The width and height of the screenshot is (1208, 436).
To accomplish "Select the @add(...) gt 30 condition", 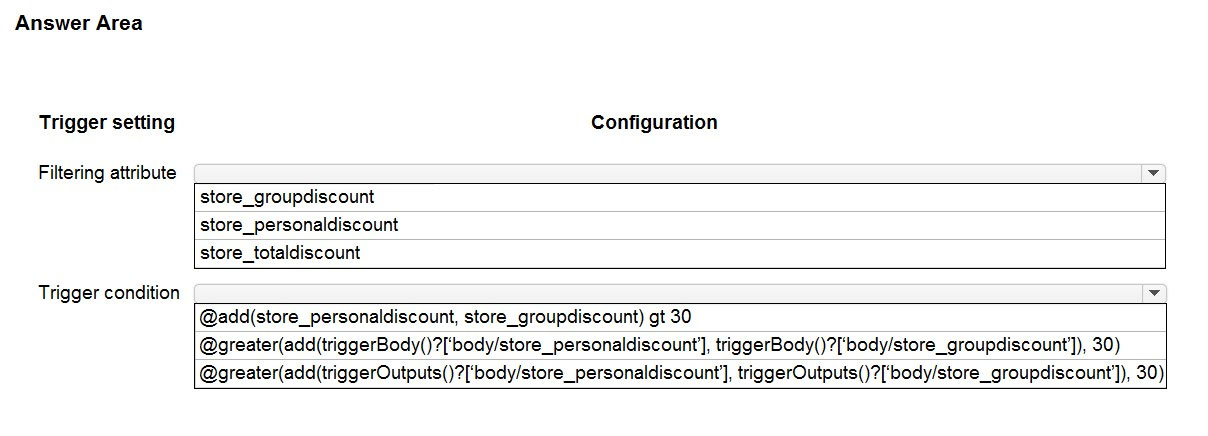I will tap(680, 317).
